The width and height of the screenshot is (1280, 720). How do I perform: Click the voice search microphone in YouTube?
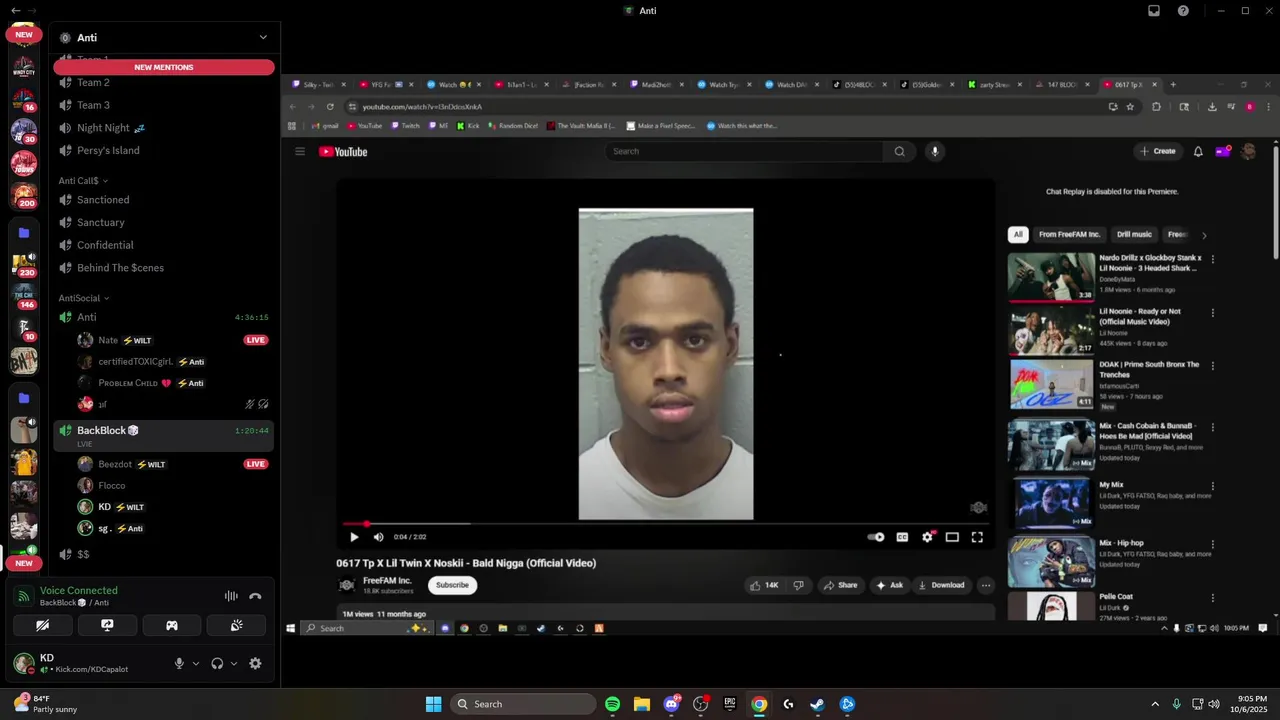935,151
